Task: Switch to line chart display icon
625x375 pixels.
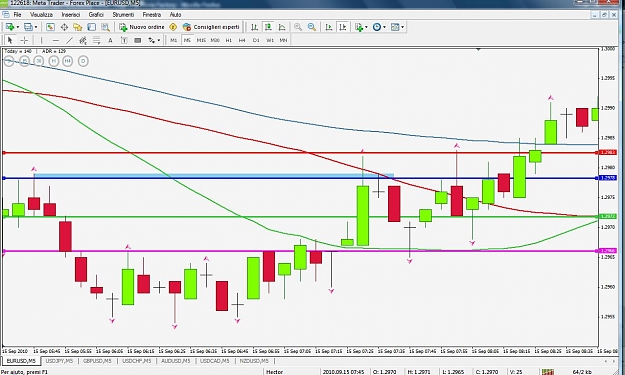Action: click(282, 27)
